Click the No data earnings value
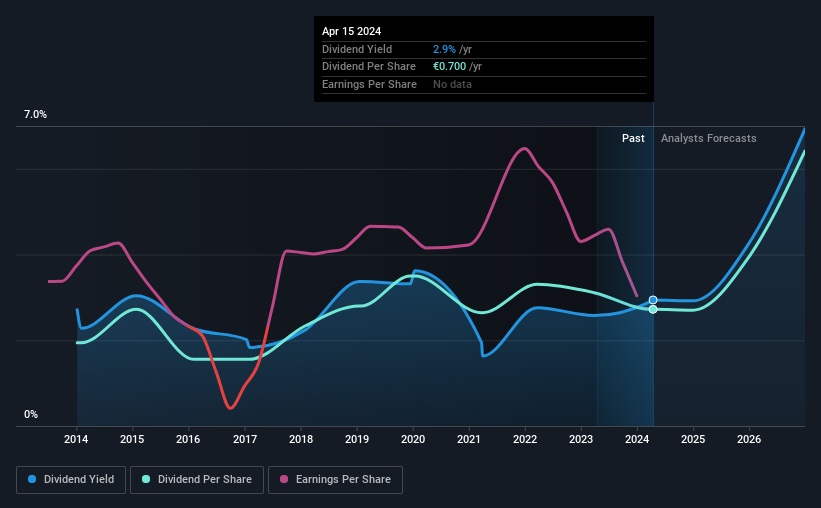Screen dimensions: 821x508 pos(452,84)
